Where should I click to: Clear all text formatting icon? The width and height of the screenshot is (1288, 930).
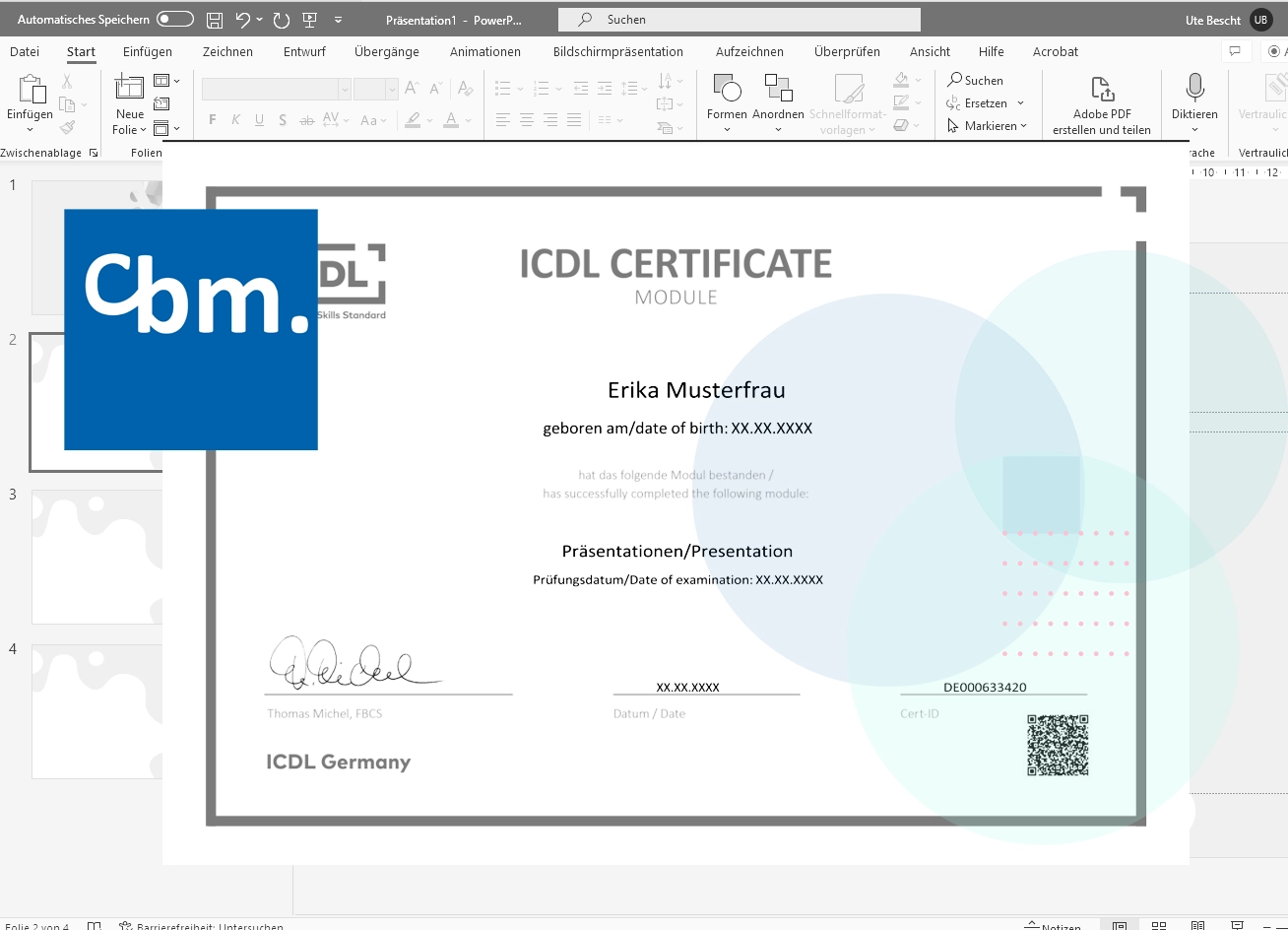point(466,90)
